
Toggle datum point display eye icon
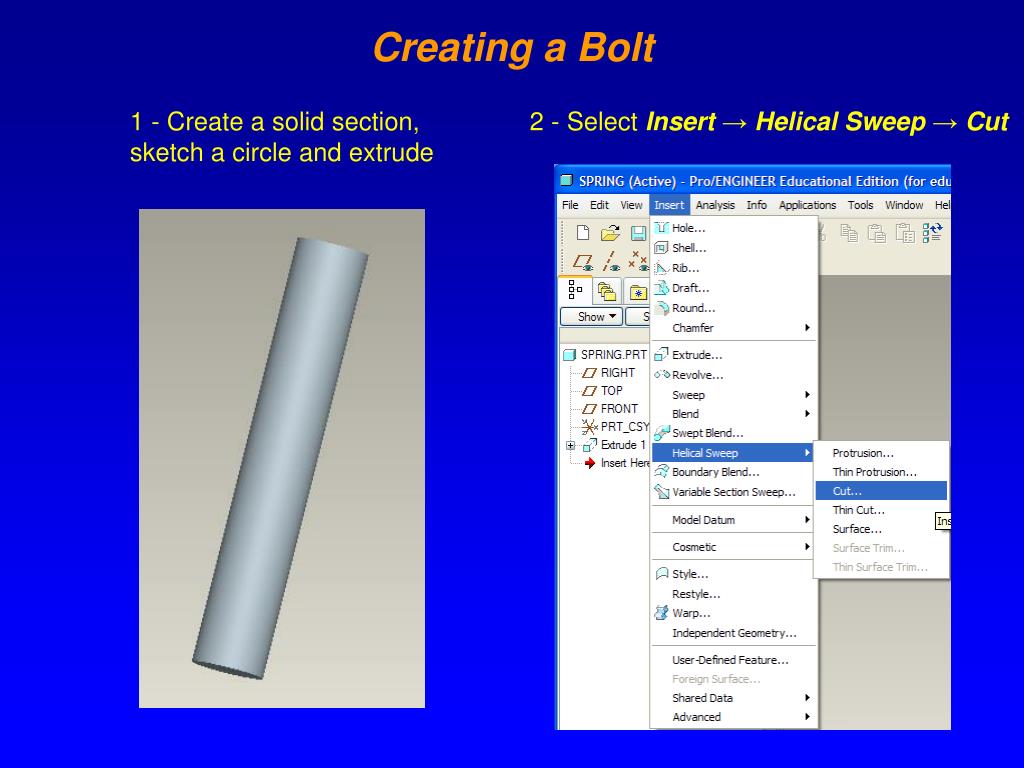tap(638, 261)
